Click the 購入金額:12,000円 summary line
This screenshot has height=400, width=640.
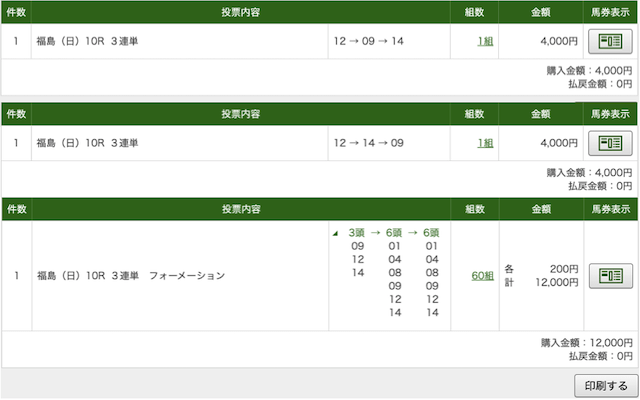point(587,343)
